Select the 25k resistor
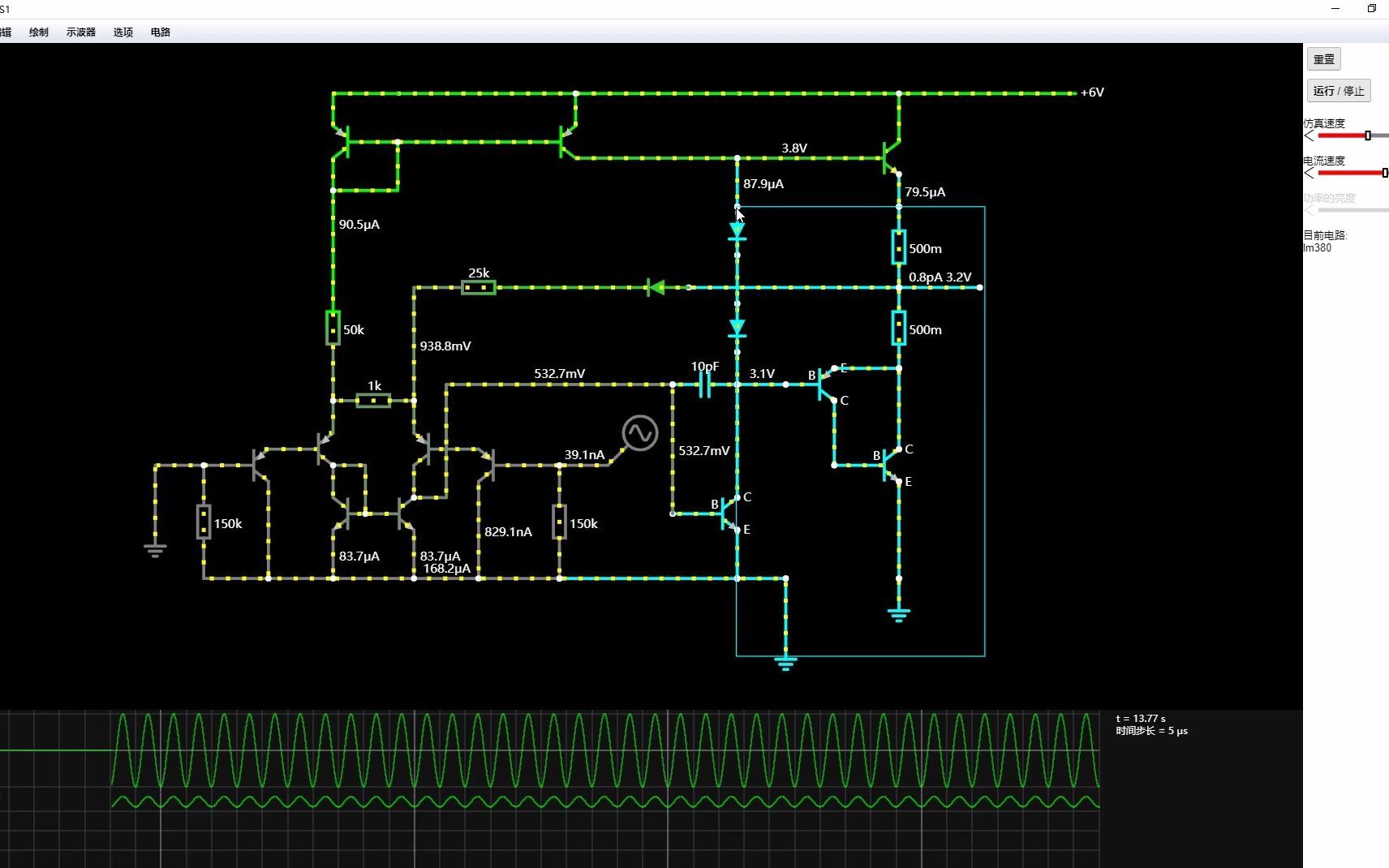1389x868 pixels. click(x=479, y=287)
